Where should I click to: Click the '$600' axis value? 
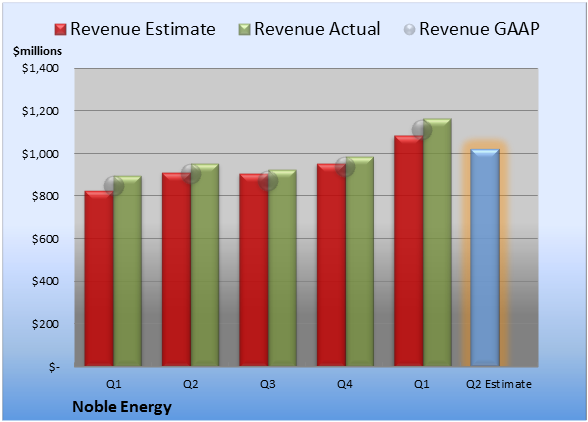[45, 239]
